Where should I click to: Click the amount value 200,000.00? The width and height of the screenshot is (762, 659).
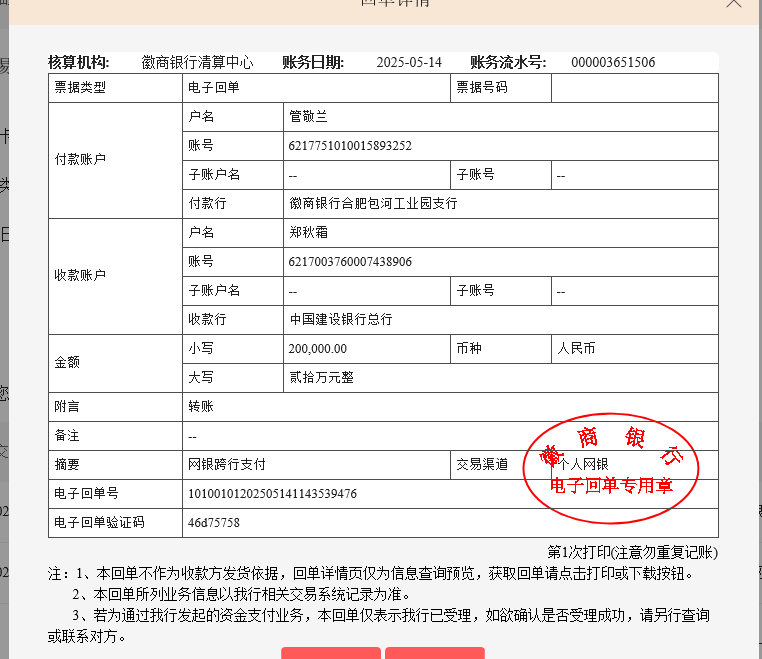pyautogui.click(x=318, y=349)
